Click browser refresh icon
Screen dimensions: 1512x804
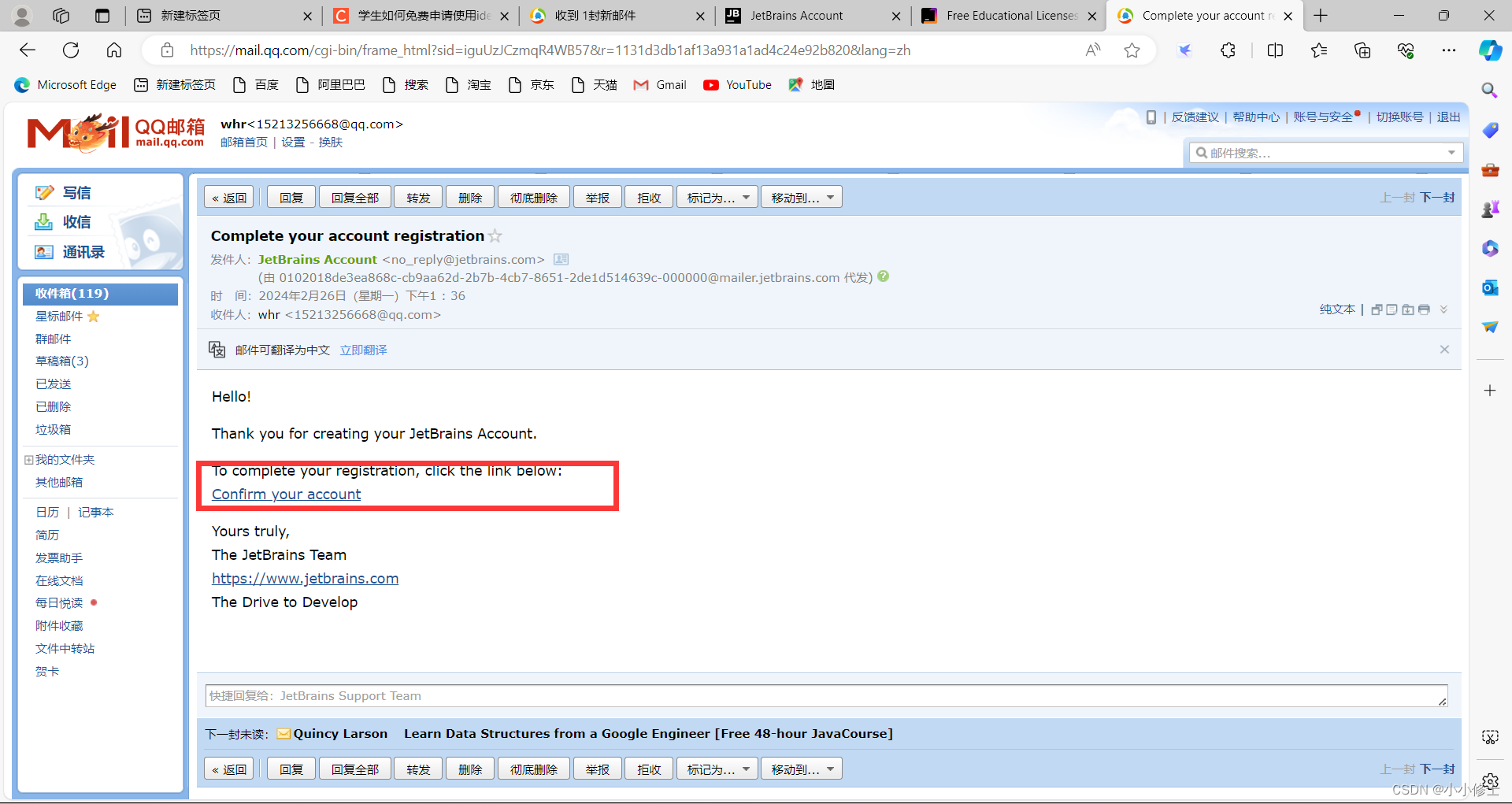71,50
